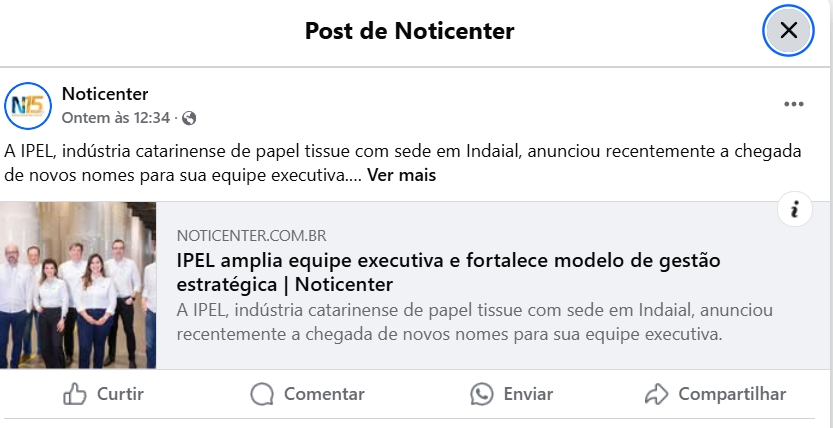
Task: Click the NOTICENTER.COM.BR domain label
Action: tap(251, 235)
